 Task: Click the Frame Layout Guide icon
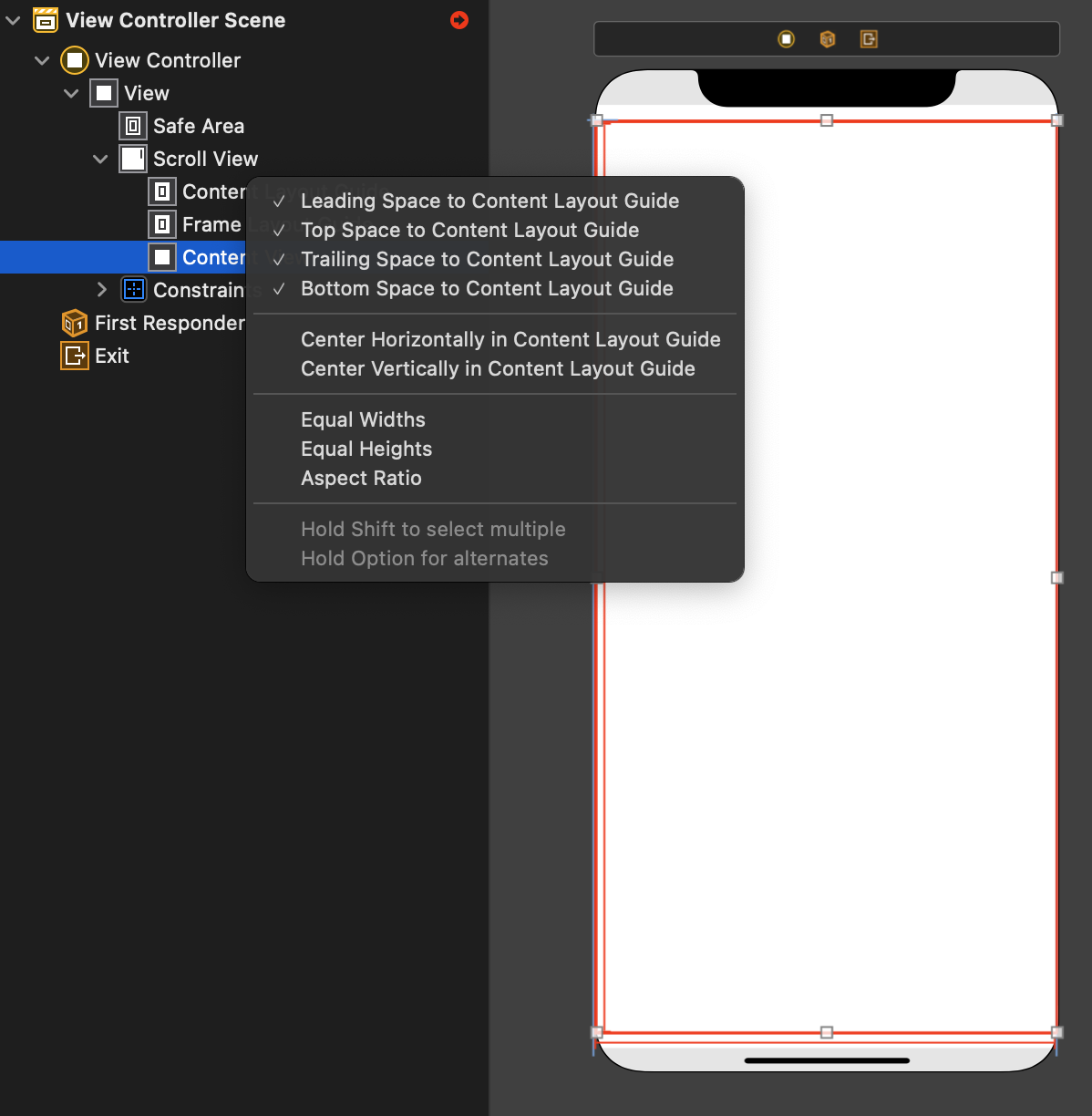point(162,224)
